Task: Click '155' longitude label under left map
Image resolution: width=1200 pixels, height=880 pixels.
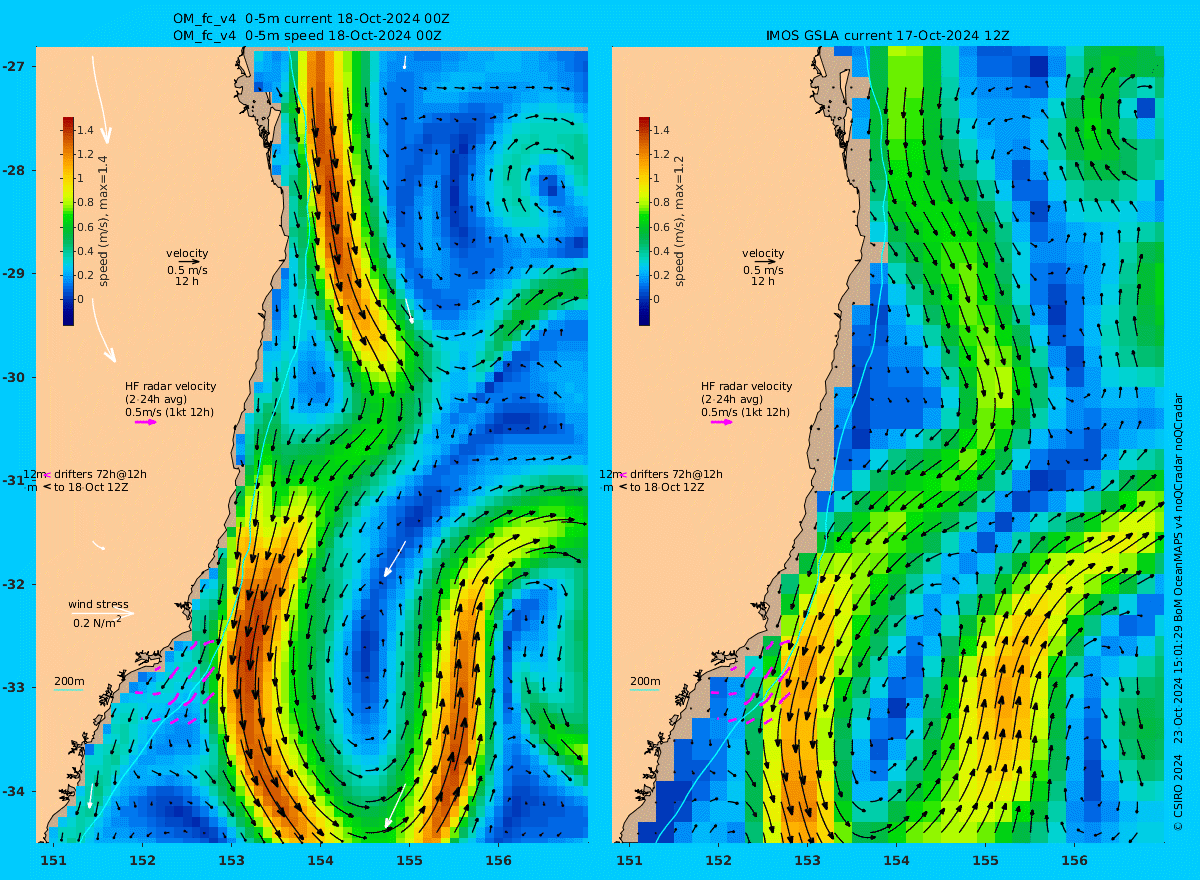Action: coord(409,860)
